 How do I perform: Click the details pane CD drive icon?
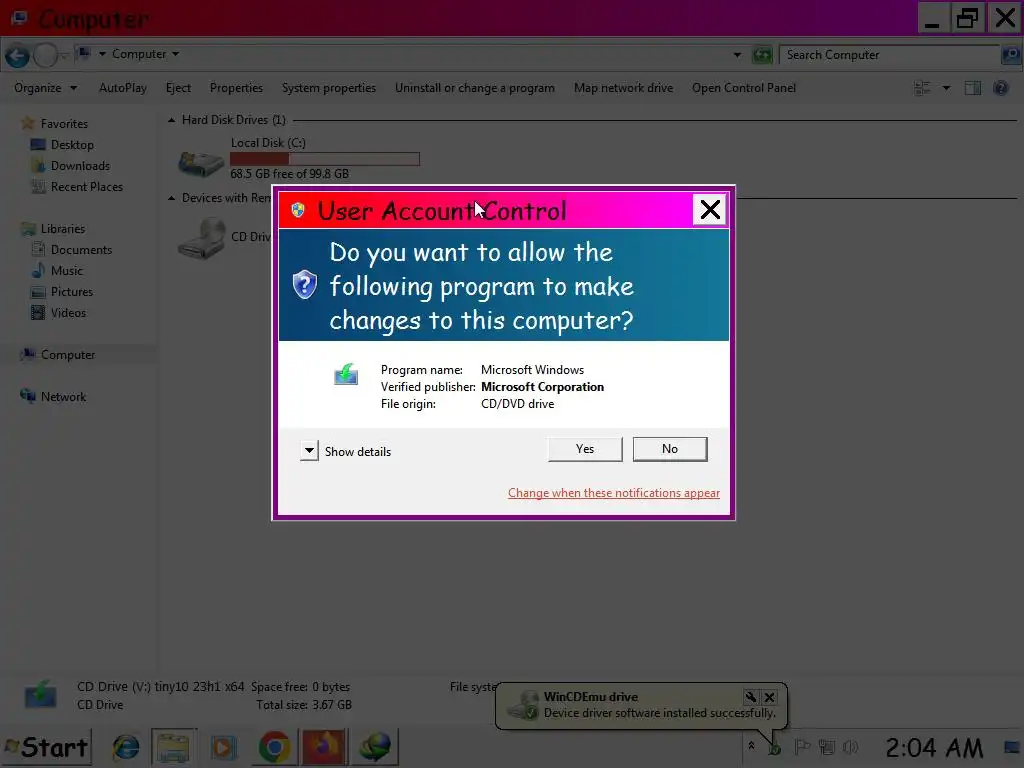click(40, 695)
